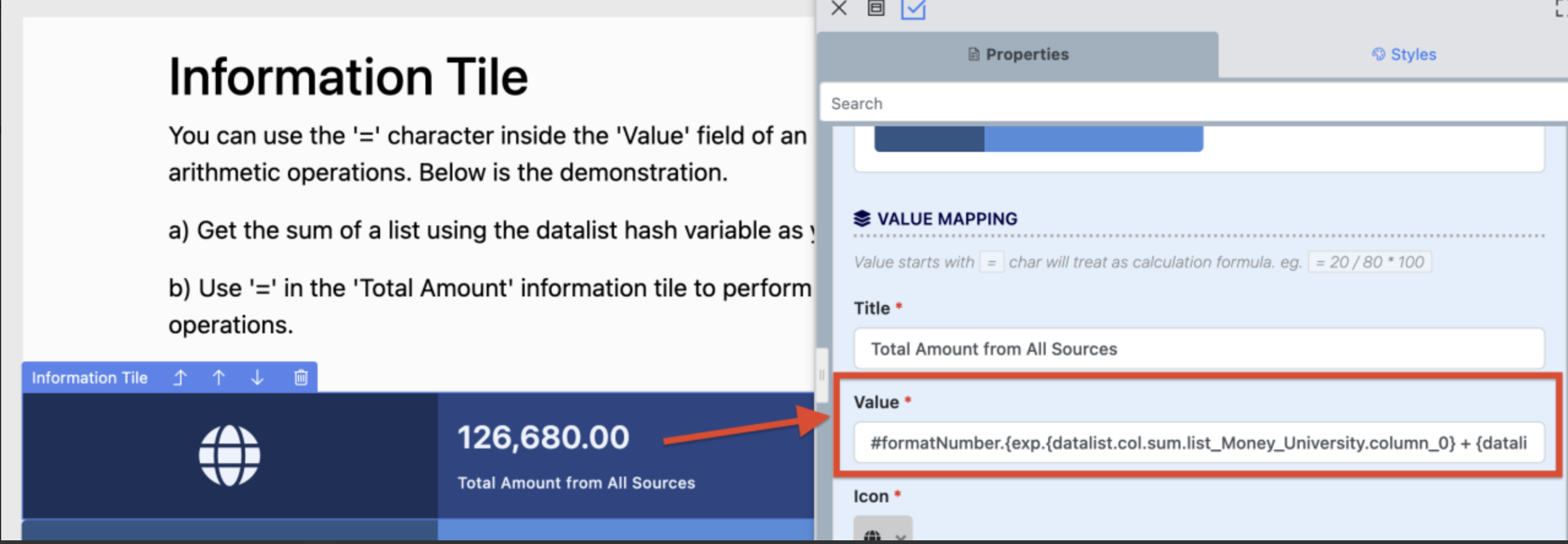
Task: Click the fullscreen expand icon in panel corner
Action: (x=1561, y=9)
